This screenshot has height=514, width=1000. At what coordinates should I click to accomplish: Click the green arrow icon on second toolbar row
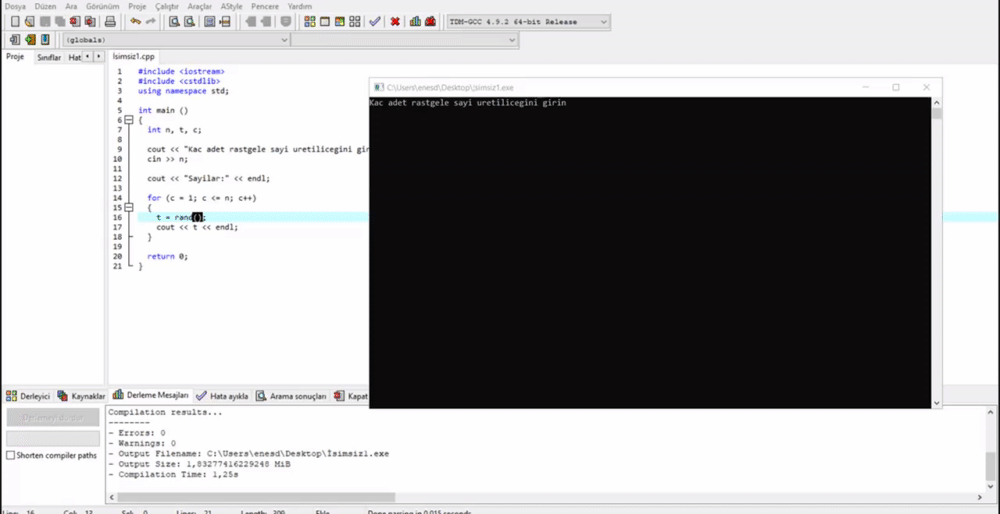click(x=30, y=40)
